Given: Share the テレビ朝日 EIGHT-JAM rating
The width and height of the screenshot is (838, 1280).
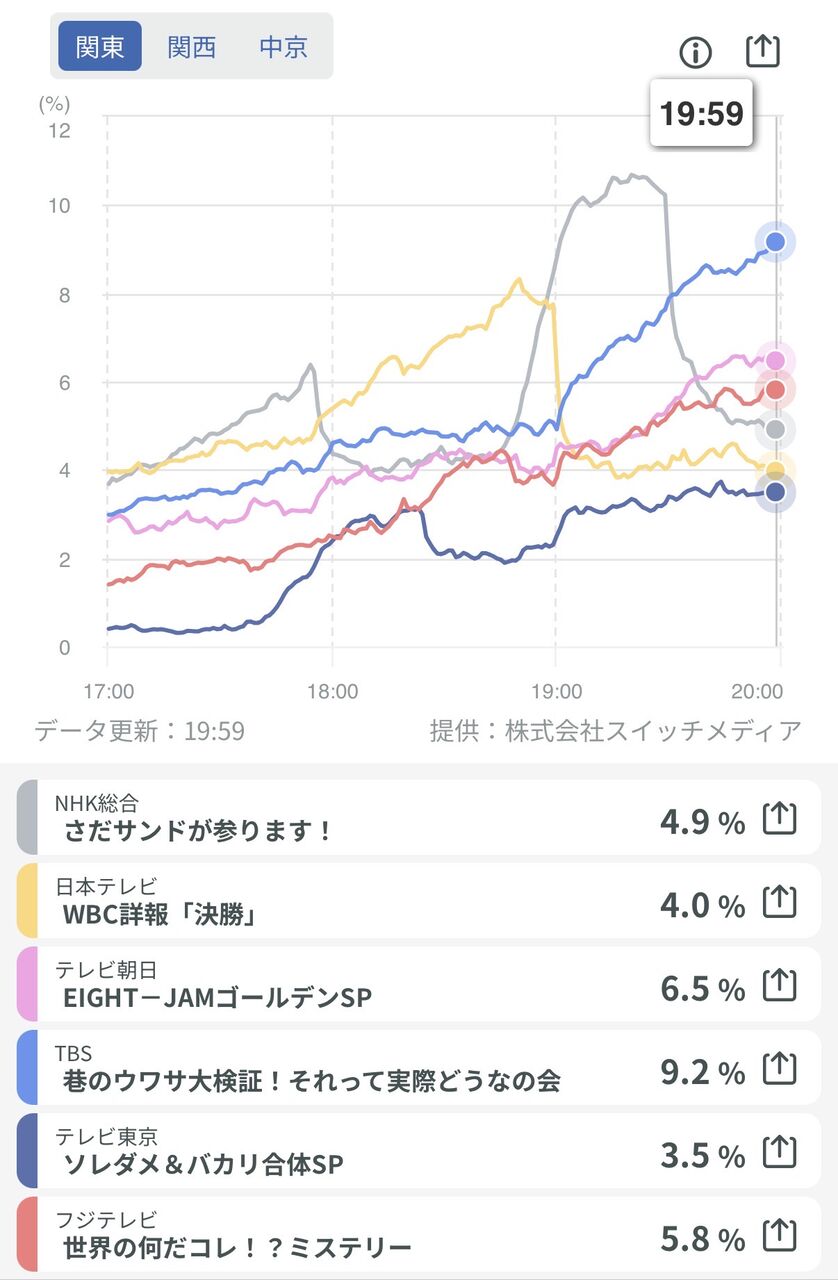Looking at the screenshot, I should point(779,986).
